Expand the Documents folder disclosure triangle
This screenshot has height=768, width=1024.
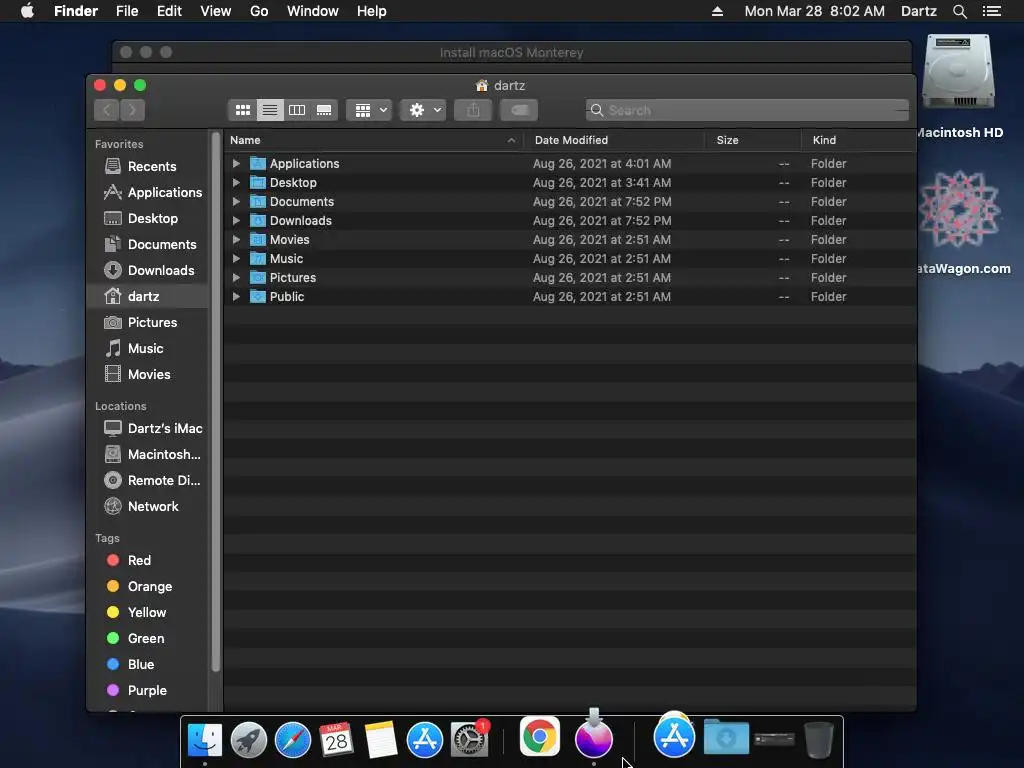[236, 201]
